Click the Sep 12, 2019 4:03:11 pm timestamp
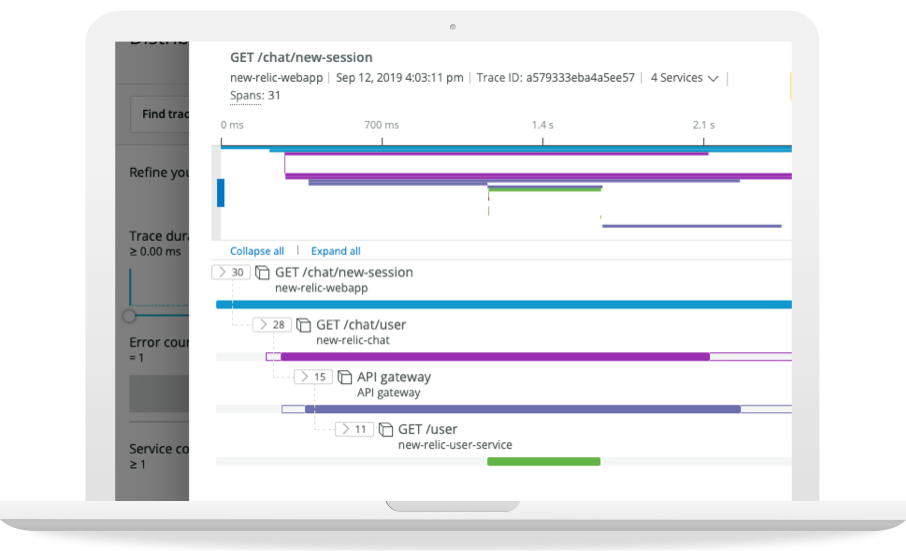The image size is (906, 551). 399,78
